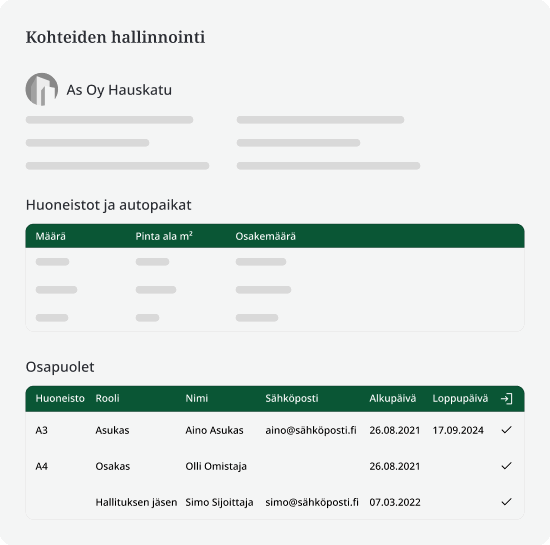The width and height of the screenshot is (550, 545).
Task: Open aino@sähköposti.fi email address
Action: (x=311, y=430)
